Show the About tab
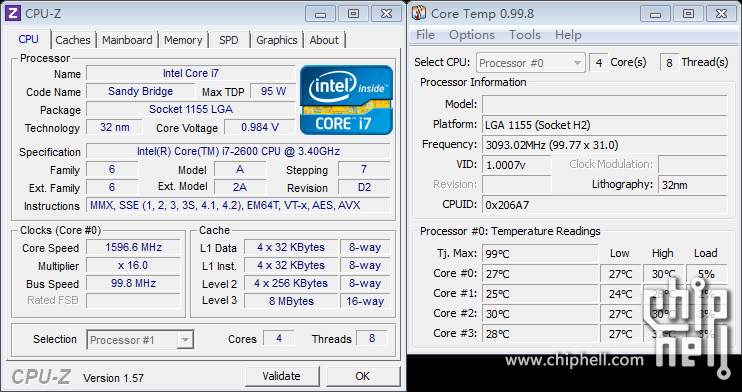Image resolution: width=742 pixels, height=392 pixels. click(x=324, y=40)
